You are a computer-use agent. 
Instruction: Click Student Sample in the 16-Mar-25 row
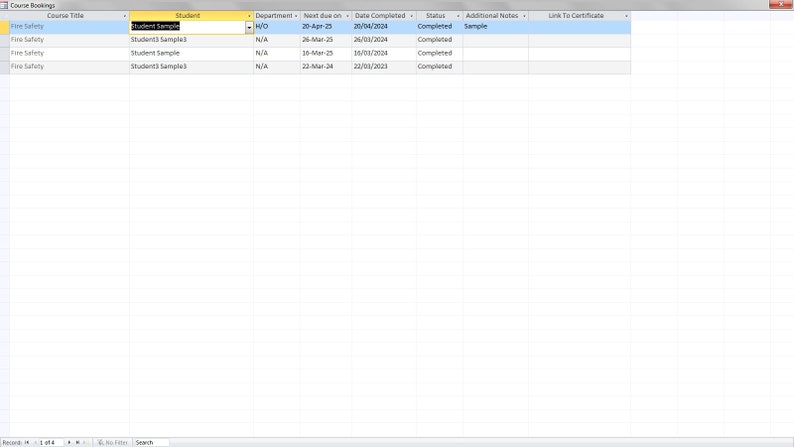click(191, 54)
